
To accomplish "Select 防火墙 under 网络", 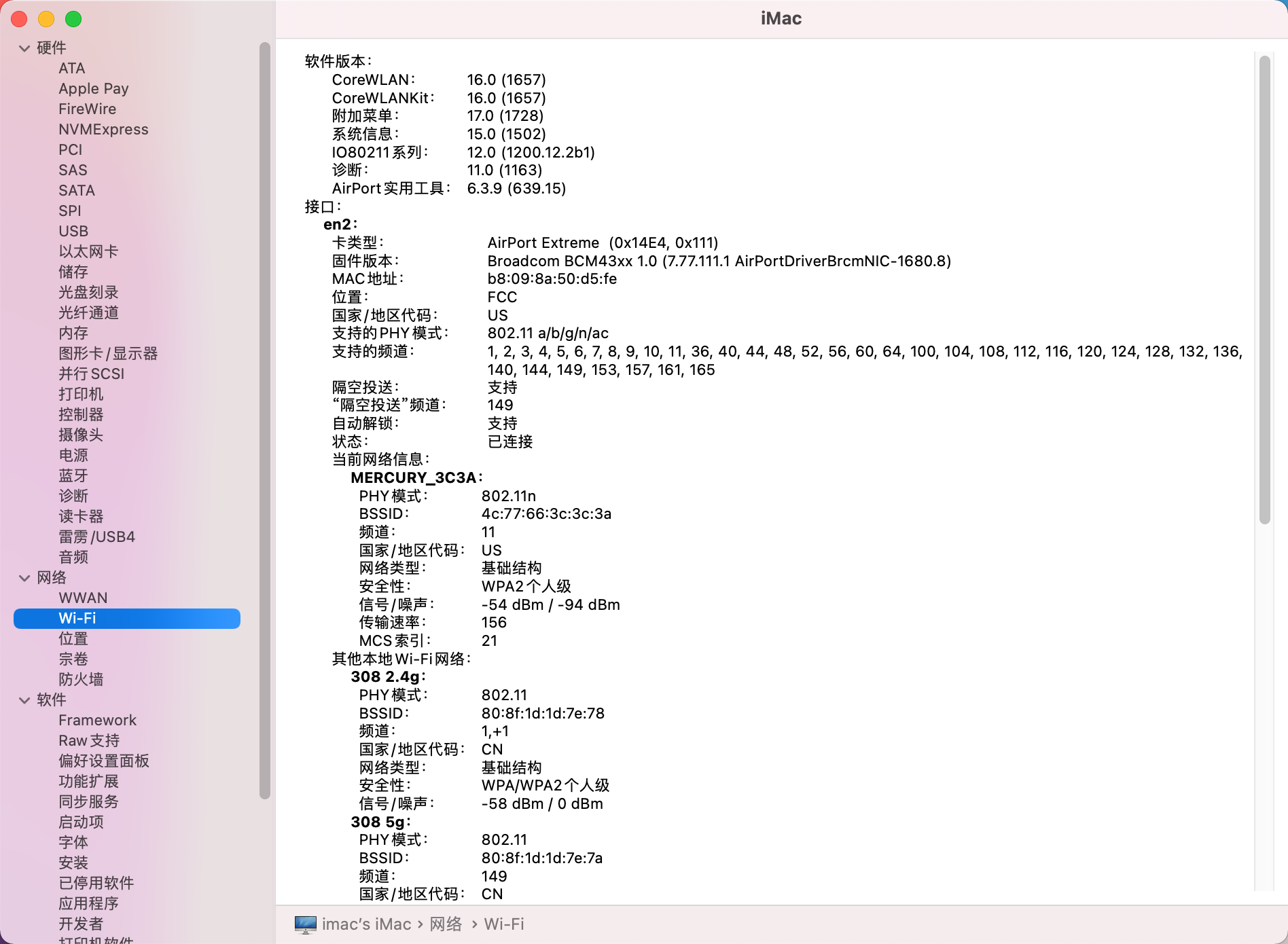I will coord(81,680).
